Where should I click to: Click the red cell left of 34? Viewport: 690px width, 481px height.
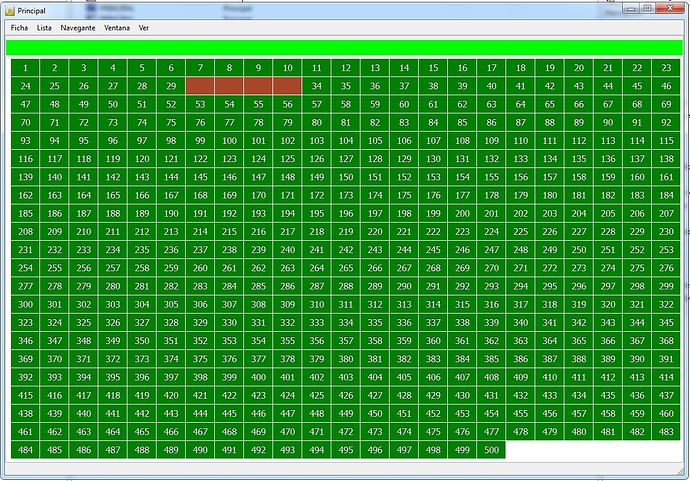click(287, 86)
